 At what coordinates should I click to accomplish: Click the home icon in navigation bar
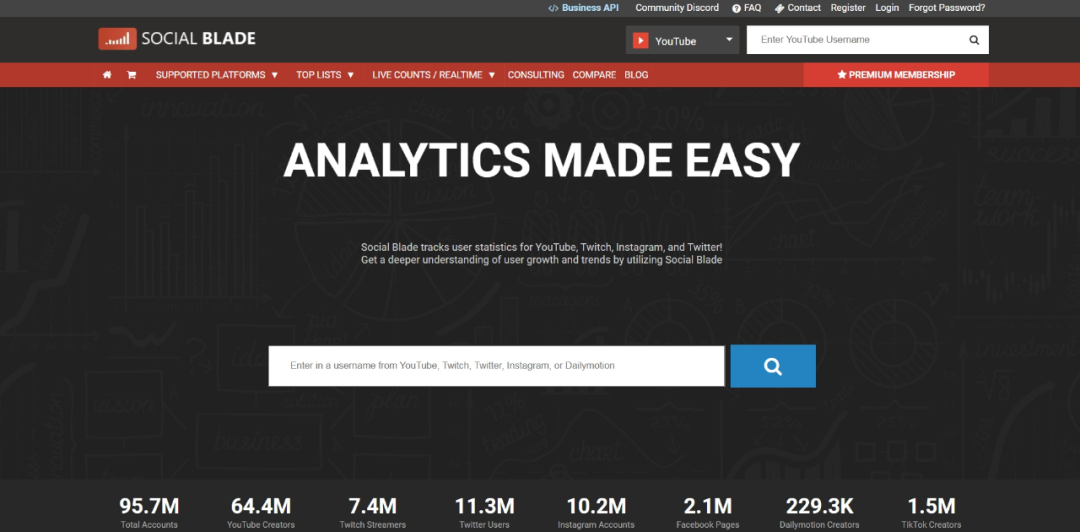point(107,75)
